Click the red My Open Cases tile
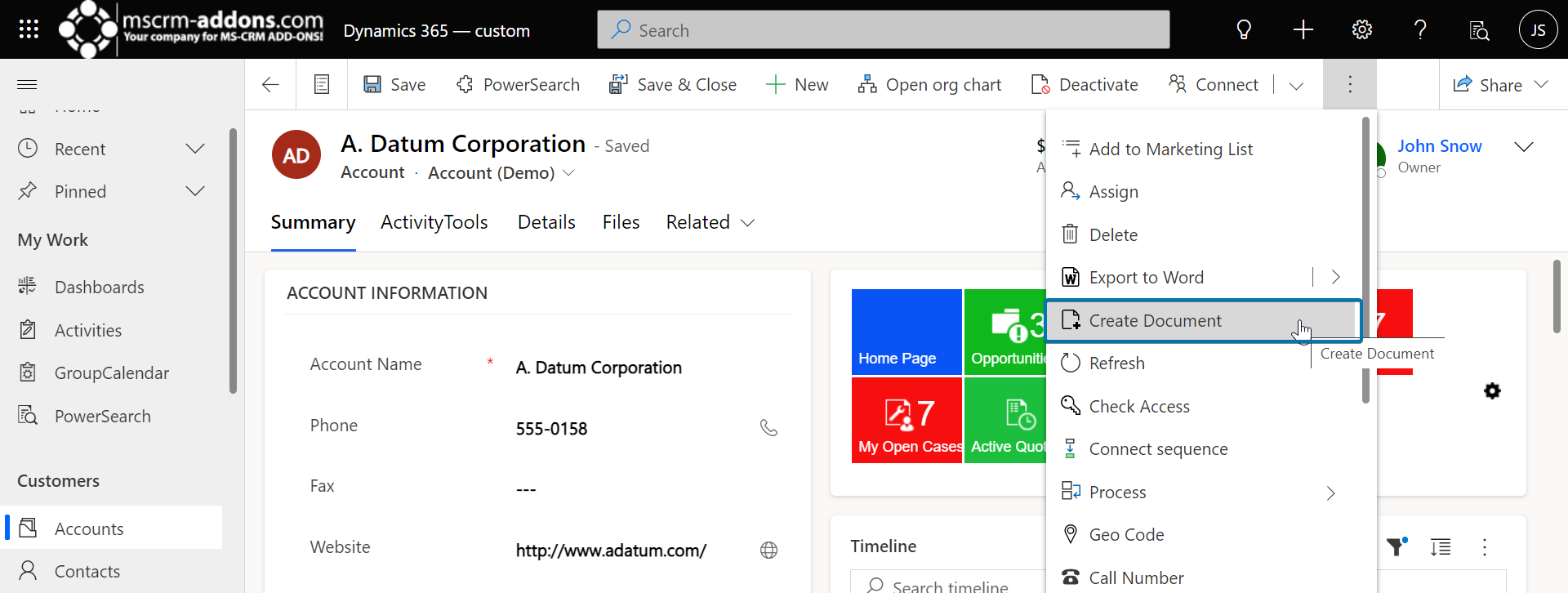This screenshot has width=1568, height=593. tap(906, 421)
